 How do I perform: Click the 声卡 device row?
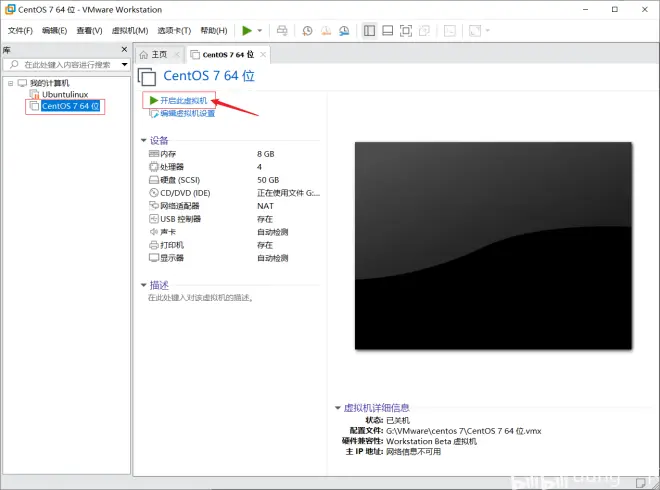coord(234,232)
